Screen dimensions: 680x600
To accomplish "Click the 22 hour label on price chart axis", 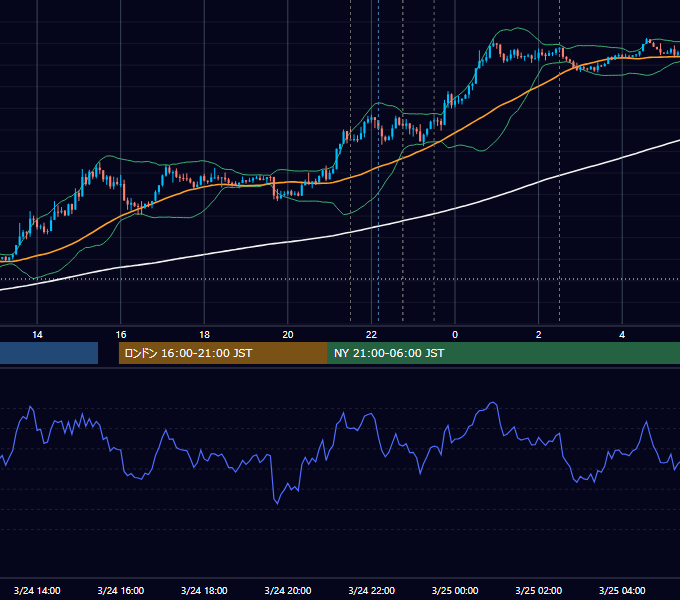I will coord(371,335).
